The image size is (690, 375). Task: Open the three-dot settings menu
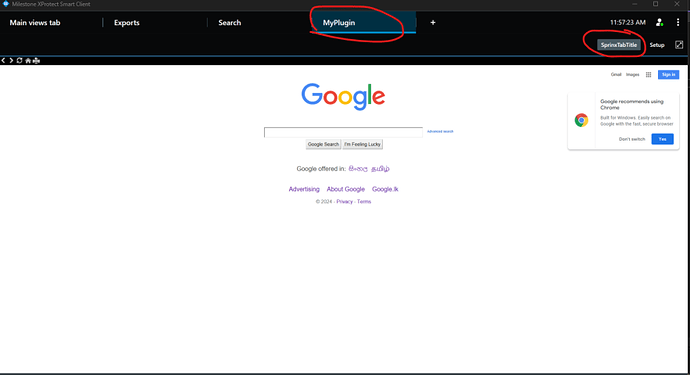pyautogui.click(x=678, y=22)
